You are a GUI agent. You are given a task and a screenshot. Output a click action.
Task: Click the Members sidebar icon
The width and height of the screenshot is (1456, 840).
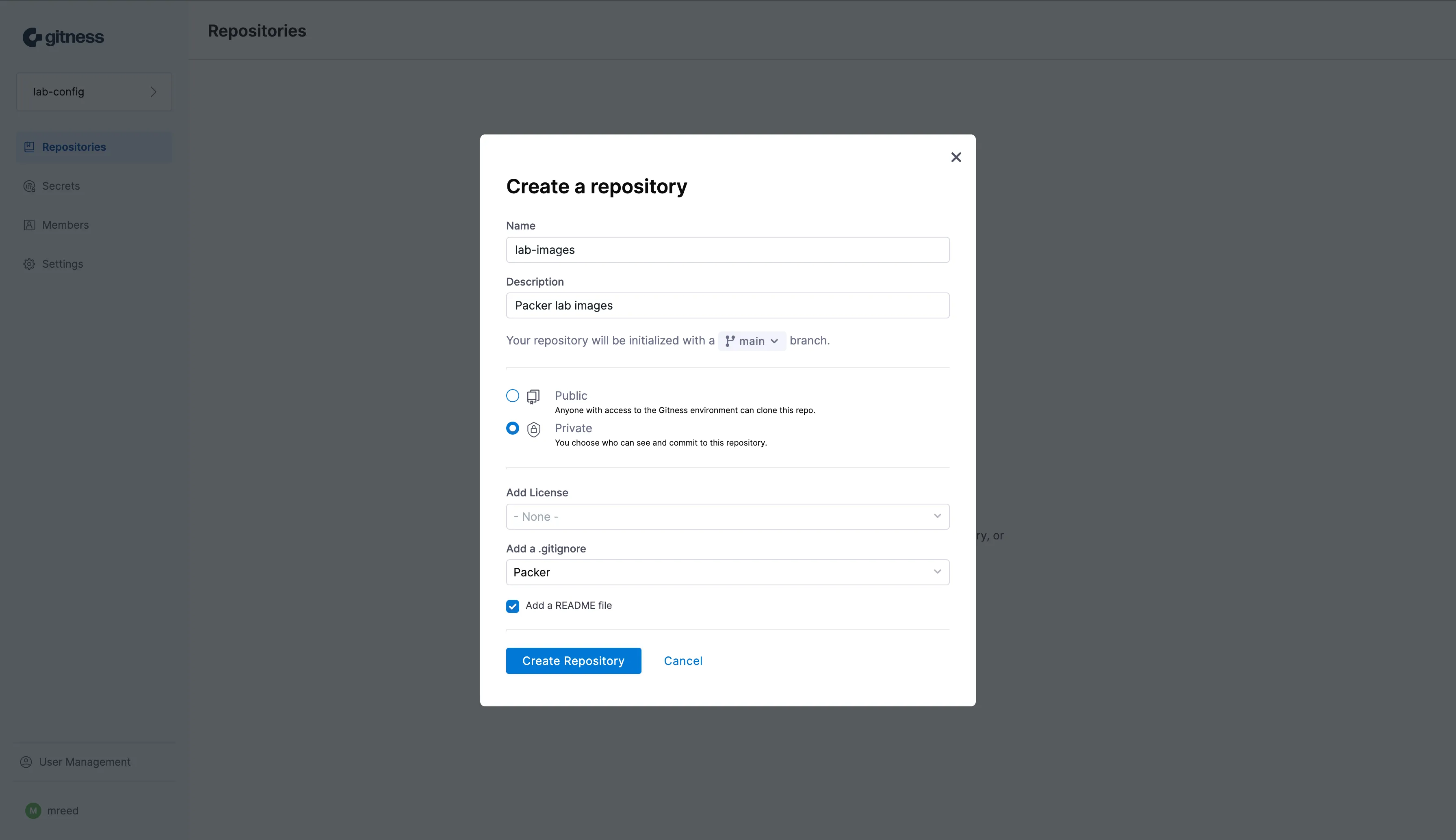29,225
